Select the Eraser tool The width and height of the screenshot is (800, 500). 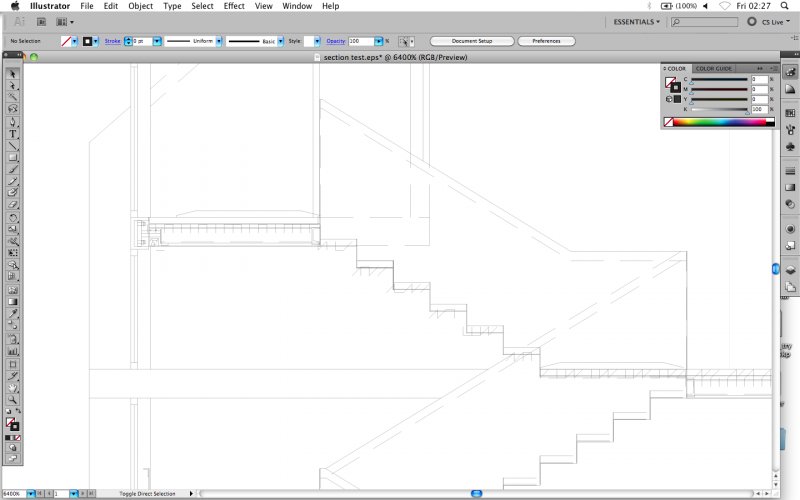[13, 204]
